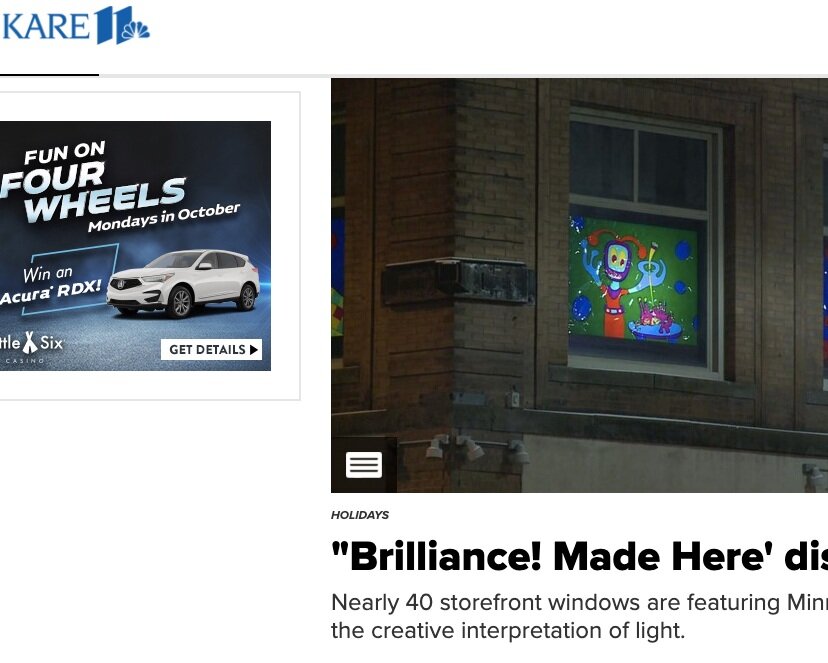Click the "Mondays in October" ad text
The width and height of the screenshot is (828, 663).
click(164, 217)
